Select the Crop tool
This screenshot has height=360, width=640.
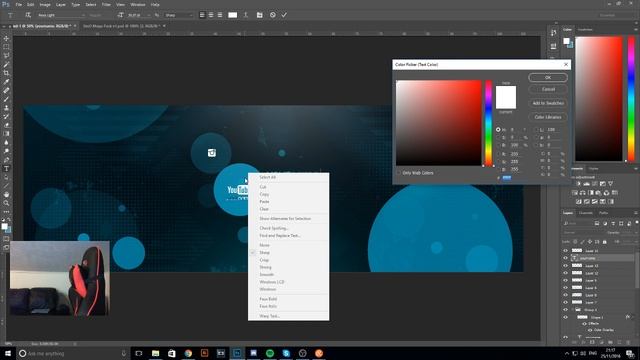[x=6, y=73]
